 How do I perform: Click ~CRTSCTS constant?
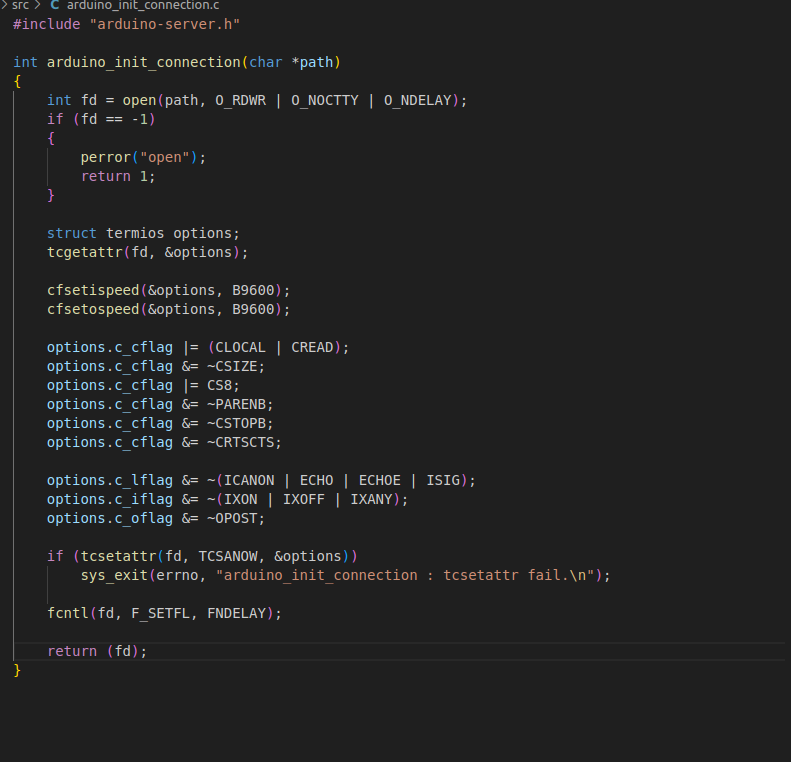tap(241, 442)
